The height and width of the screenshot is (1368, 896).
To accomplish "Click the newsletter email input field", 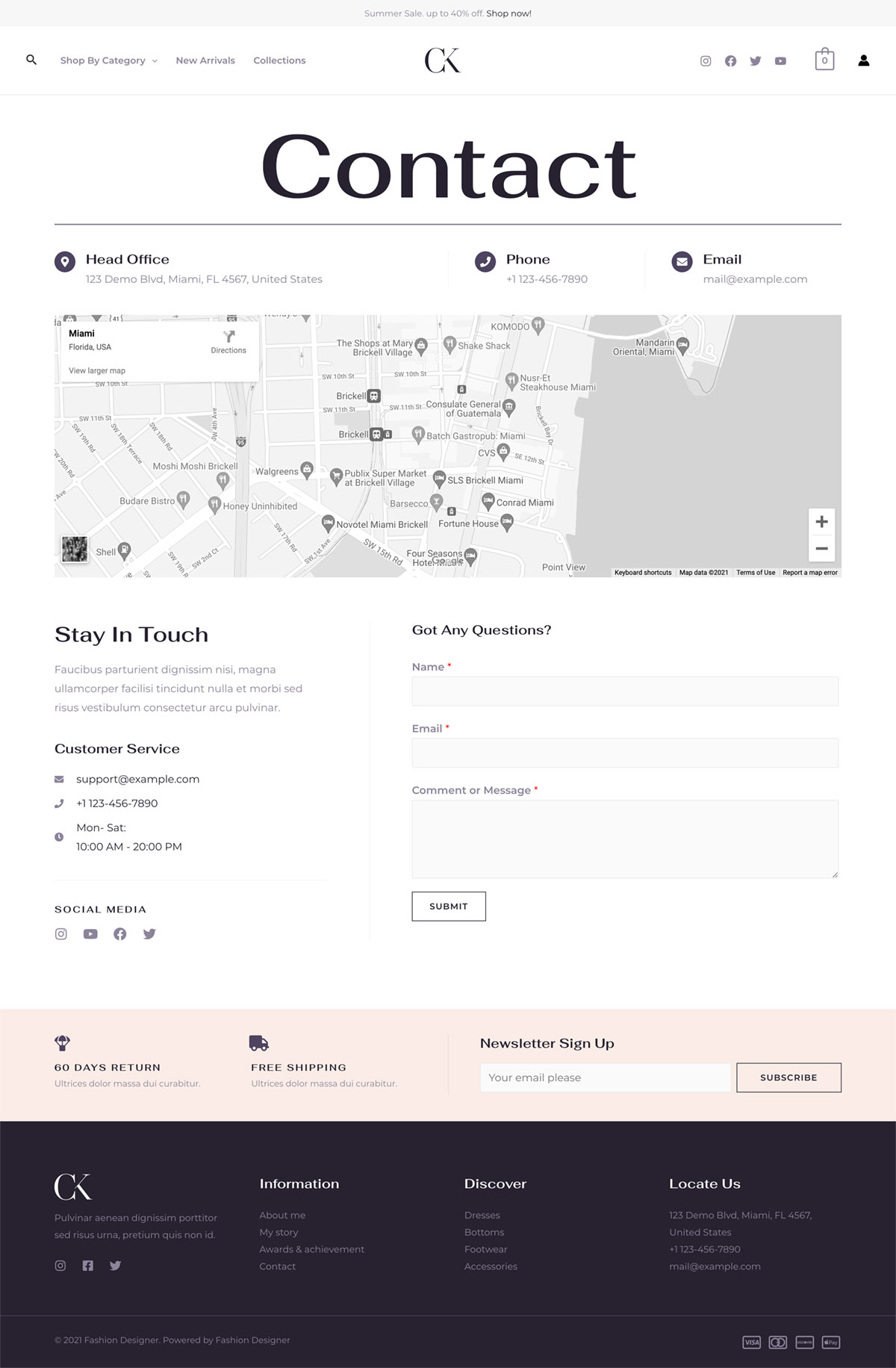I will click(x=605, y=1078).
